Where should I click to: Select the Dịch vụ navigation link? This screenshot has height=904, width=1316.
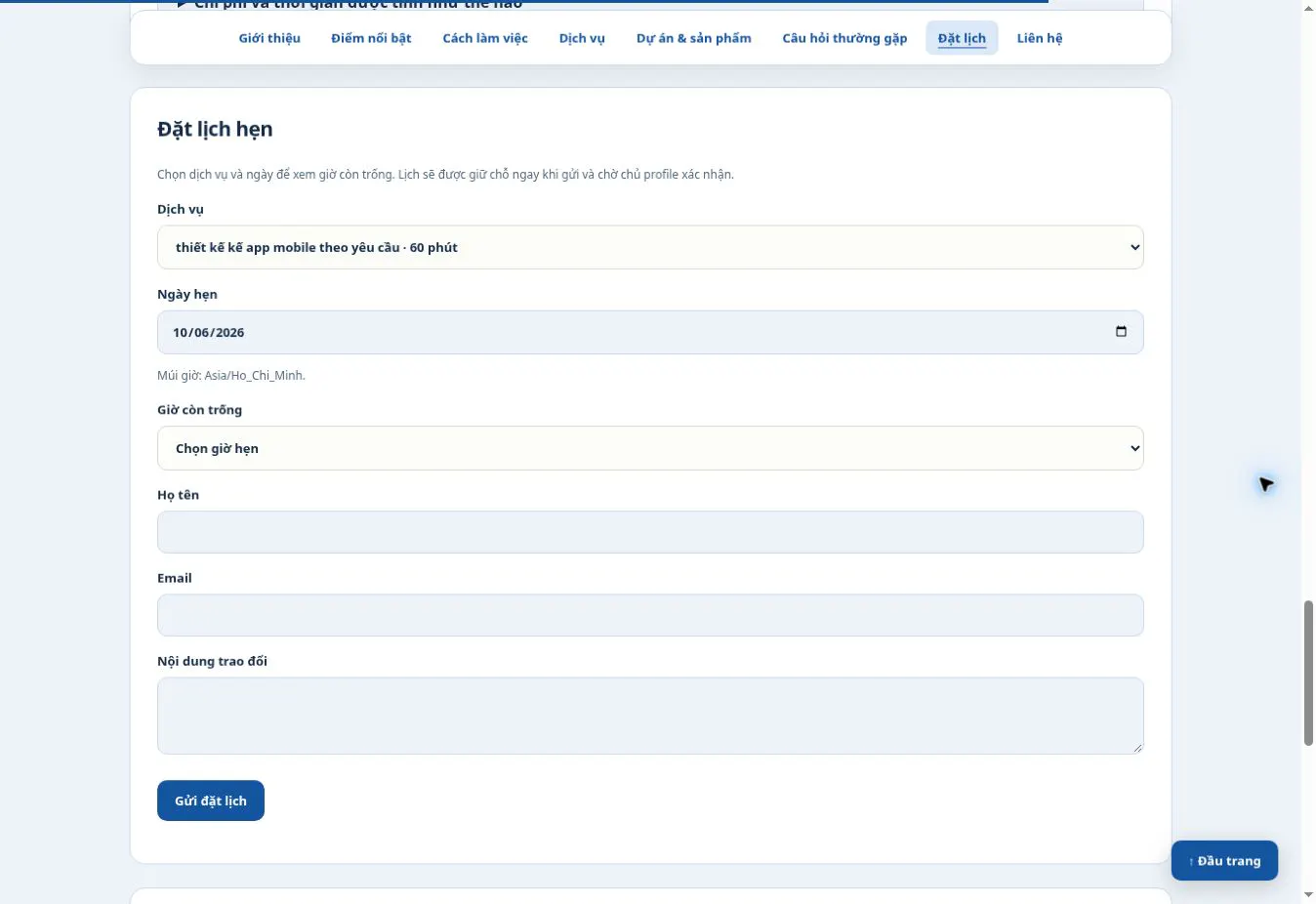point(582,38)
